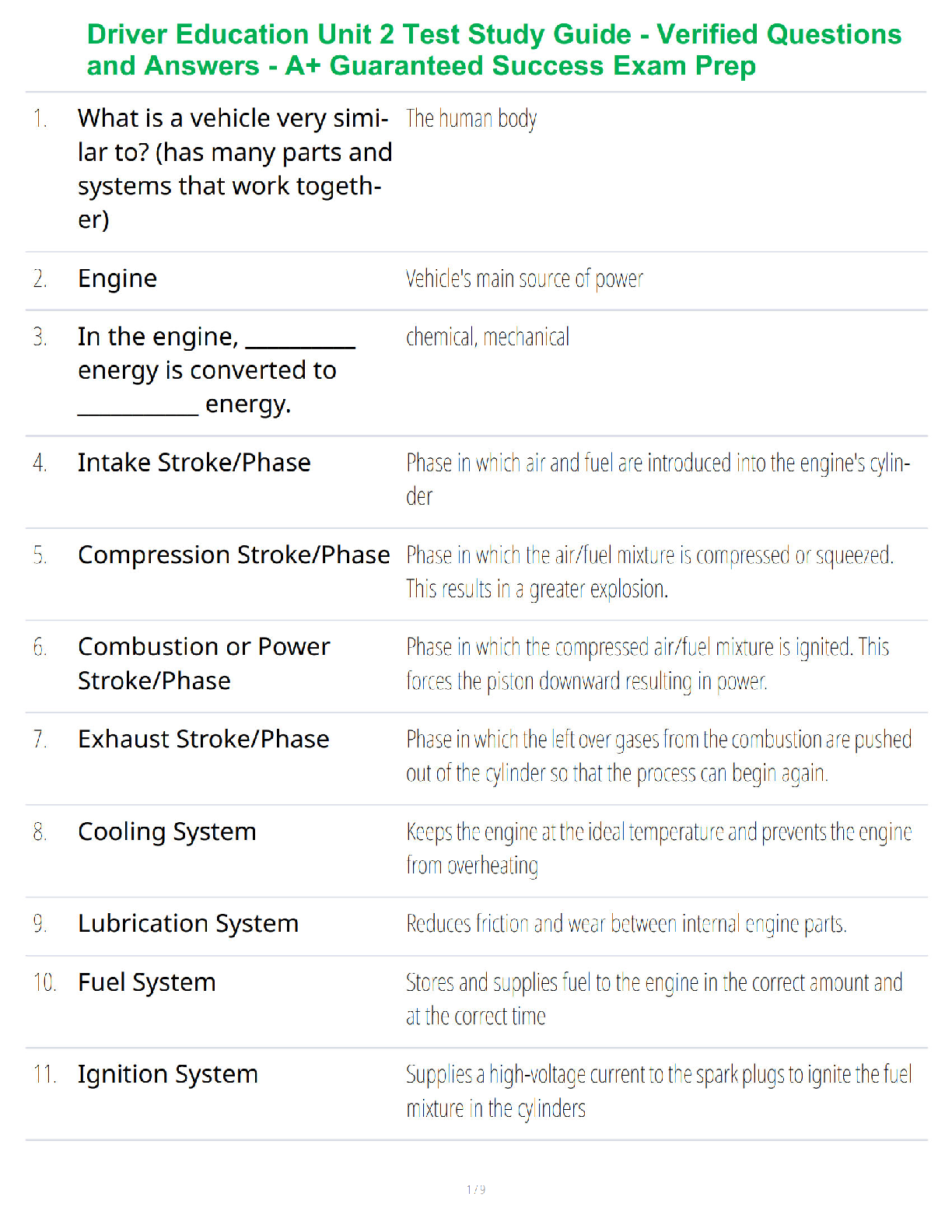The height and width of the screenshot is (1232, 952).
Task: Select the exhaust phase definition text
Action: (x=659, y=756)
